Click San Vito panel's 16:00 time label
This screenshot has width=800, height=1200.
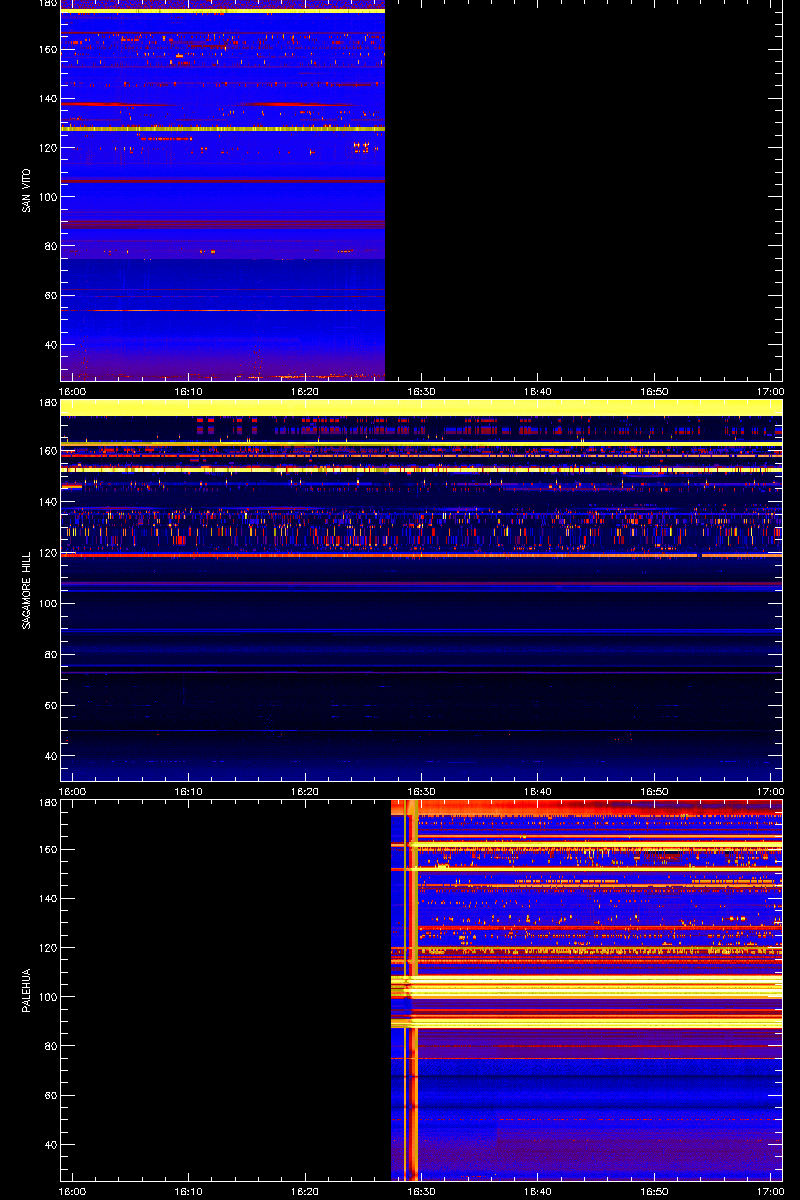coord(73,392)
